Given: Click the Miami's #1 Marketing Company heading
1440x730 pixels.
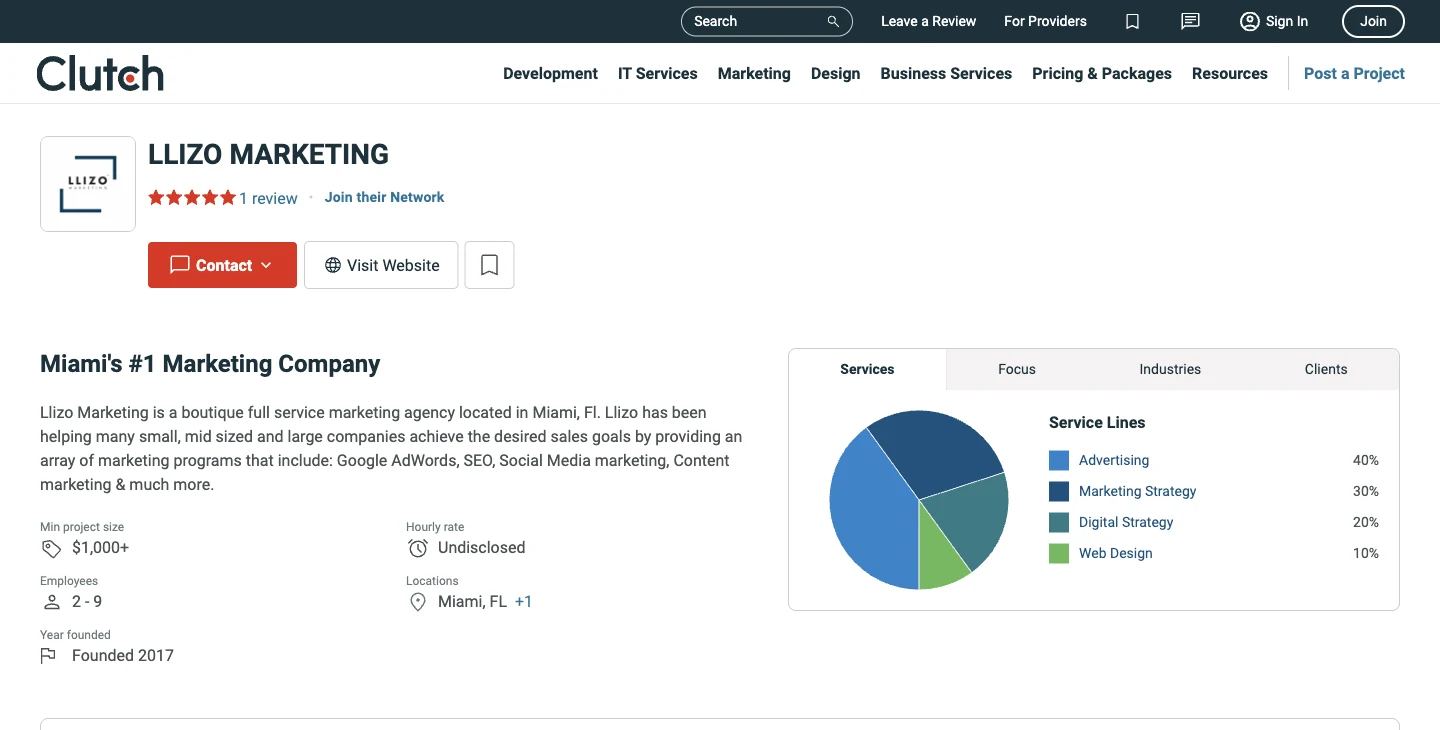Looking at the screenshot, I should point(210,364).
